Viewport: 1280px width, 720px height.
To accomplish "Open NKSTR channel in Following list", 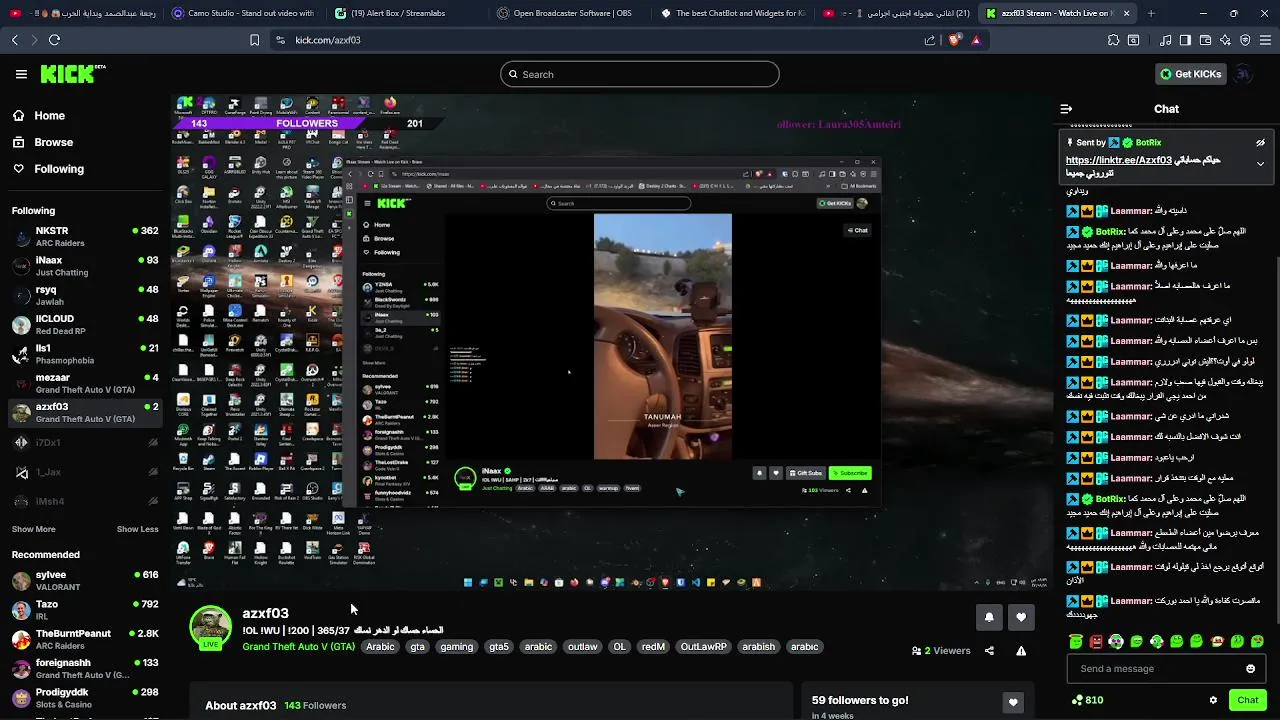I will pos(84,237).
